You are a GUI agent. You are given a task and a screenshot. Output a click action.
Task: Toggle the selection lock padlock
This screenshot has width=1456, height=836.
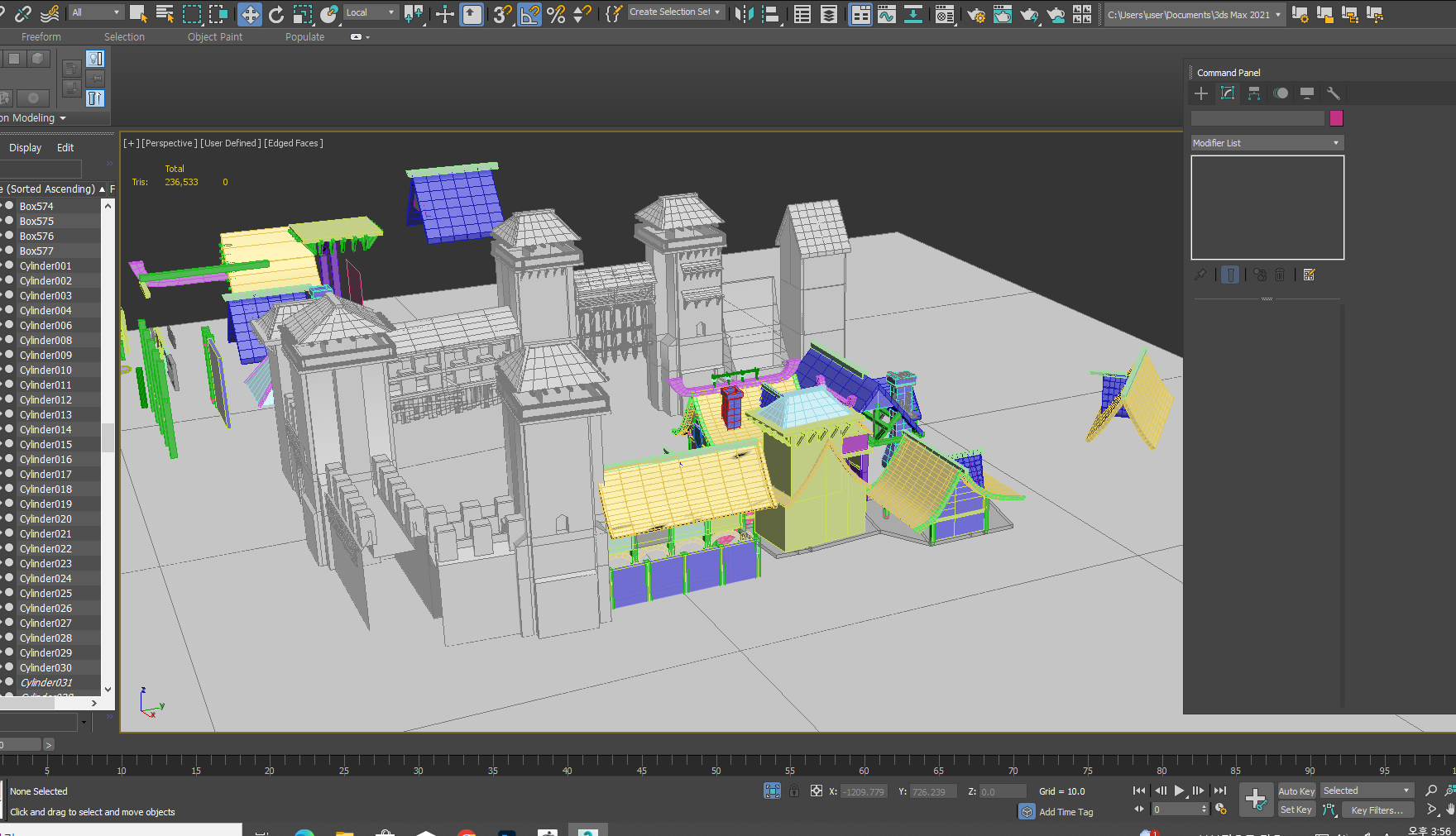[x=794, y=791]
